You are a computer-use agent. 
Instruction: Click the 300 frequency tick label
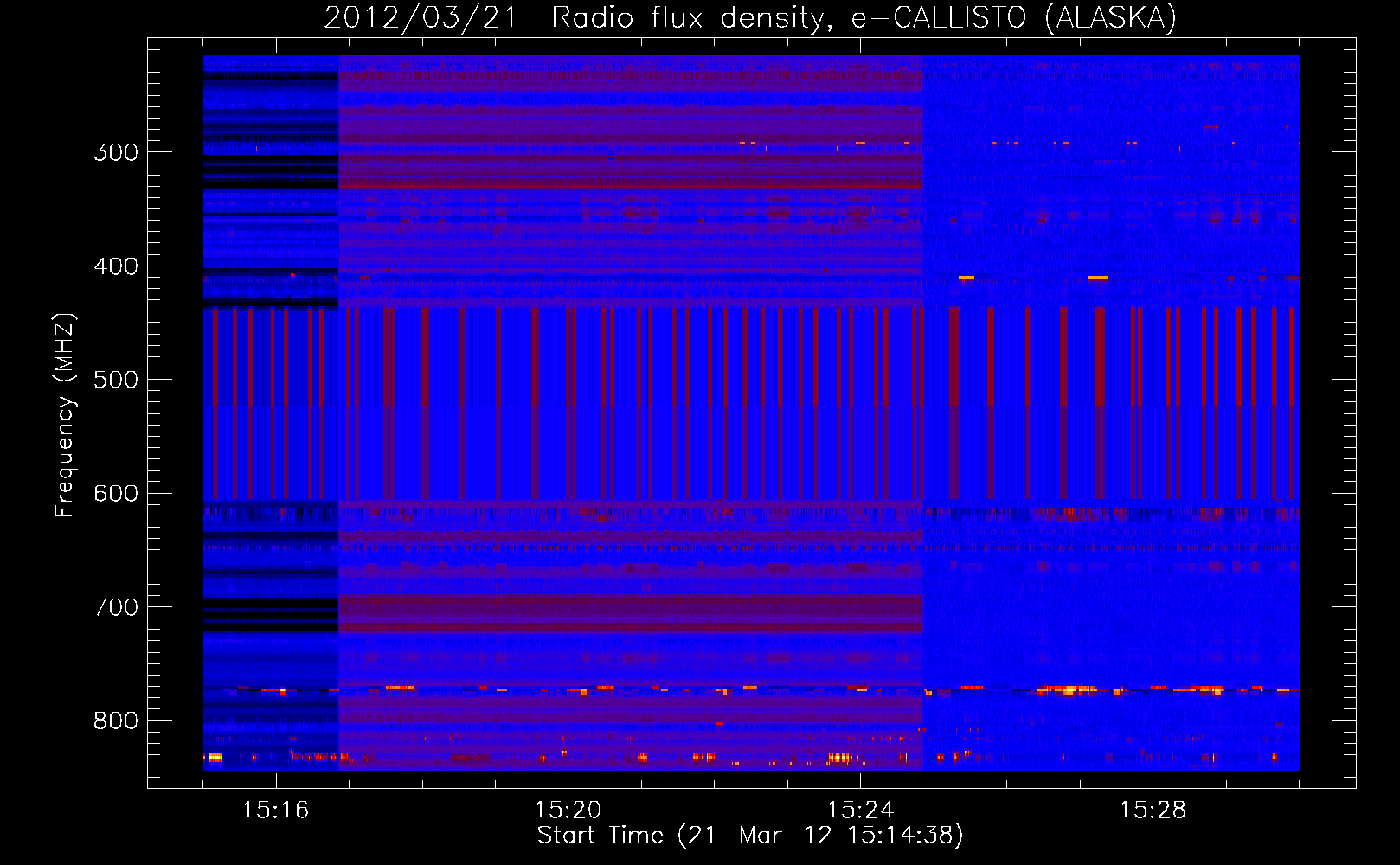pyautogui.click(x=116, y=152)
